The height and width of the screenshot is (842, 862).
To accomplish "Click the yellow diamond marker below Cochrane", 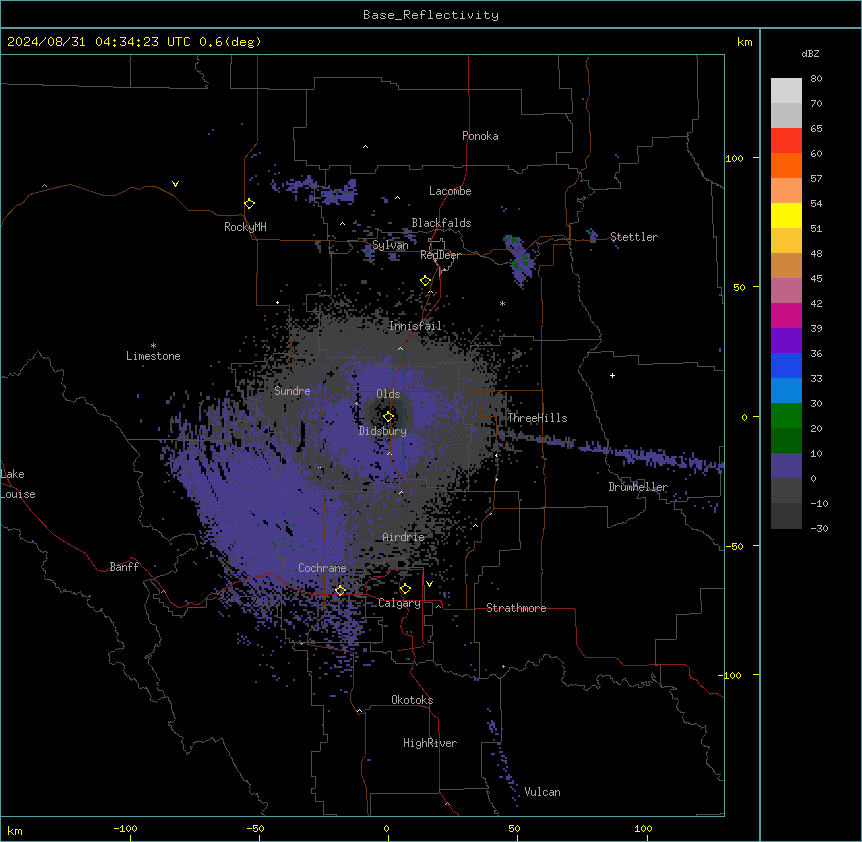I will coord(340,591).
